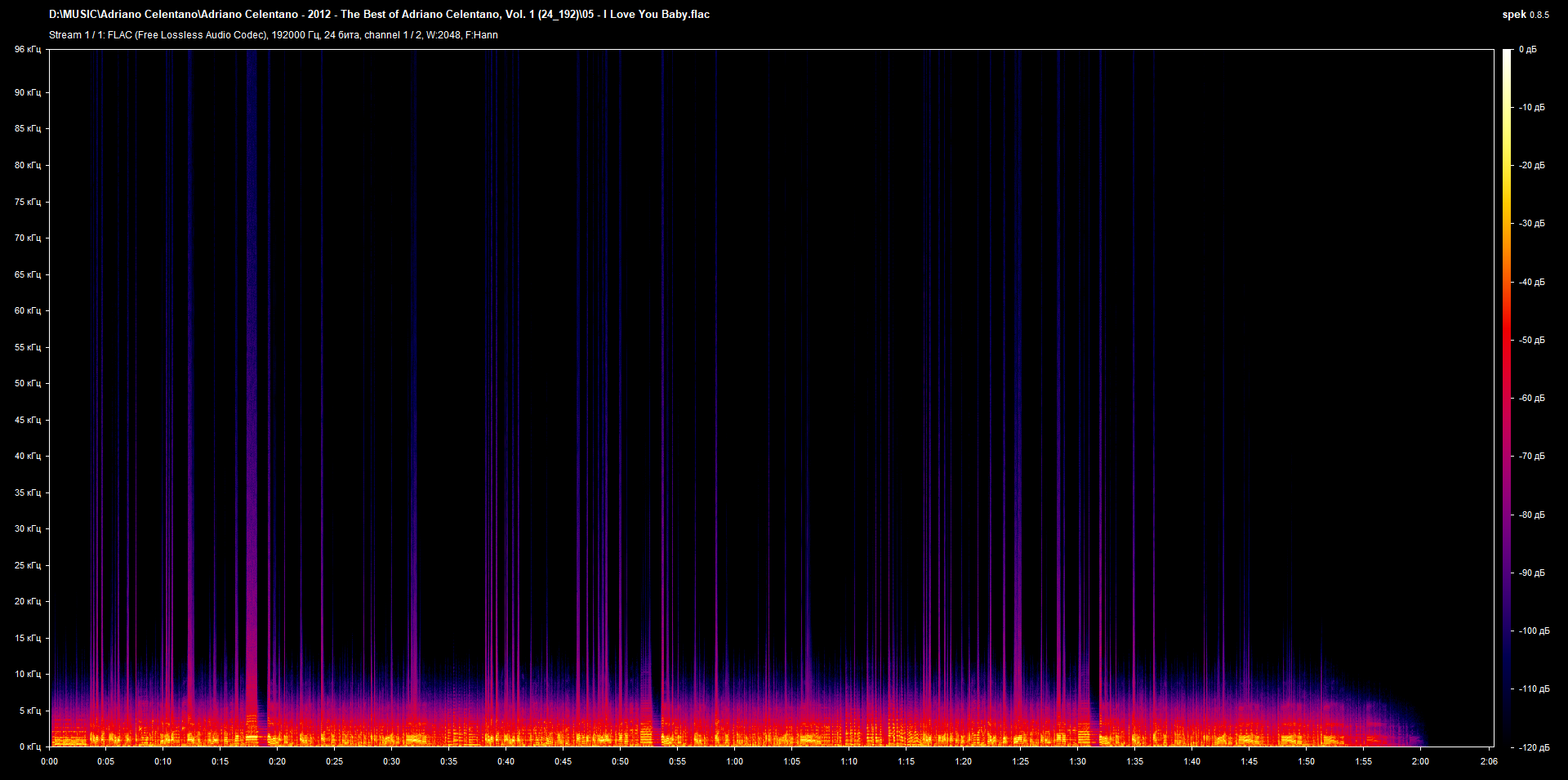Click the -50 дБ level label
1568x780 pixels.
point(1532,340)
